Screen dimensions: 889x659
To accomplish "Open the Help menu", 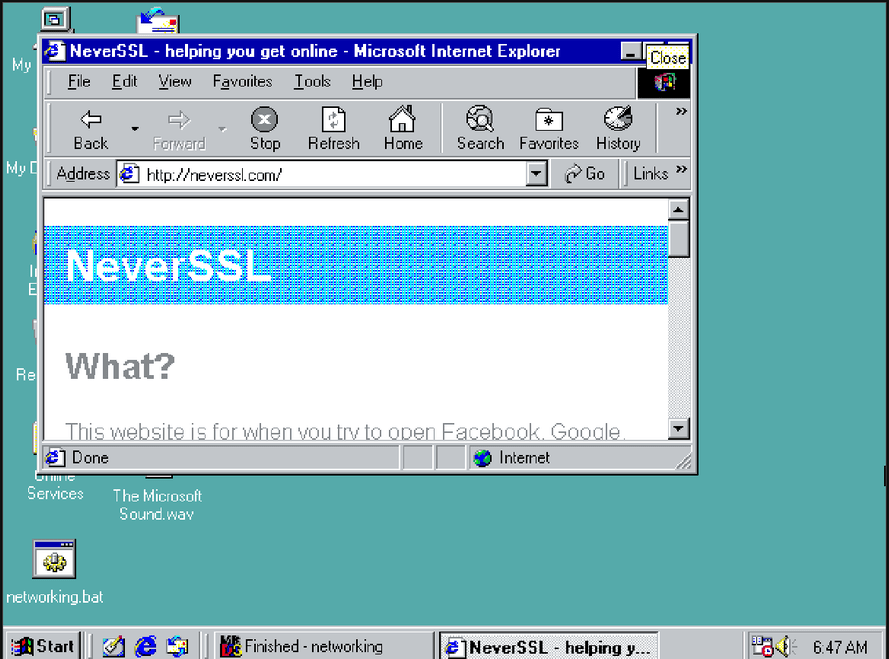I will 367,82.
